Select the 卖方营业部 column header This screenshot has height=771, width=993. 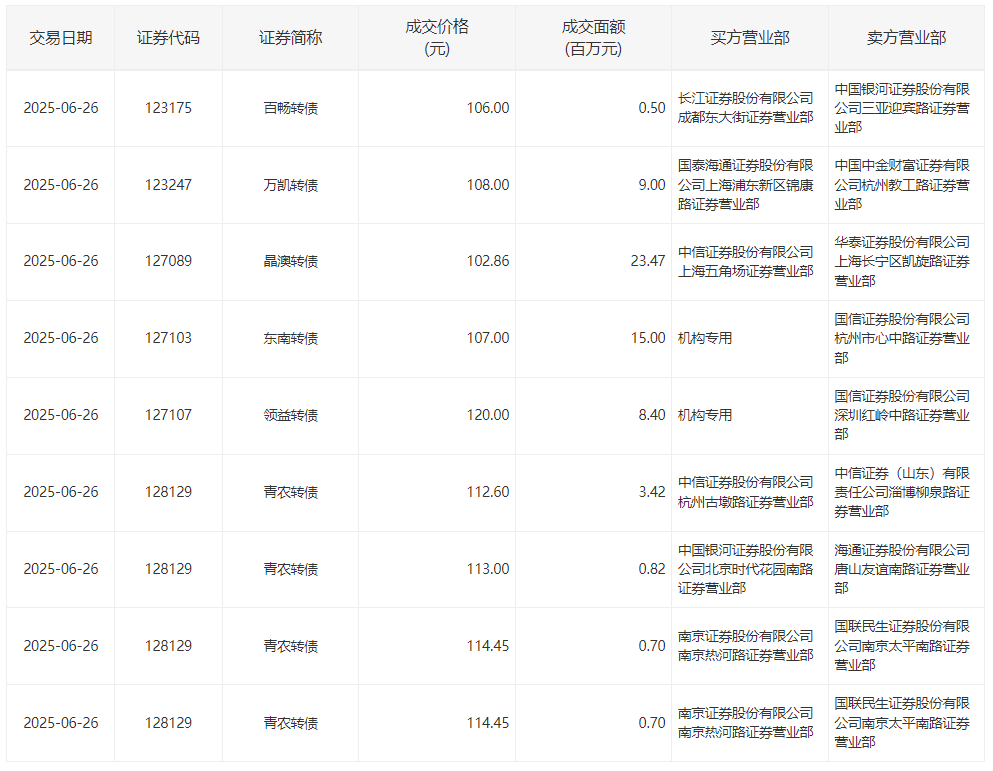point(905,38)
